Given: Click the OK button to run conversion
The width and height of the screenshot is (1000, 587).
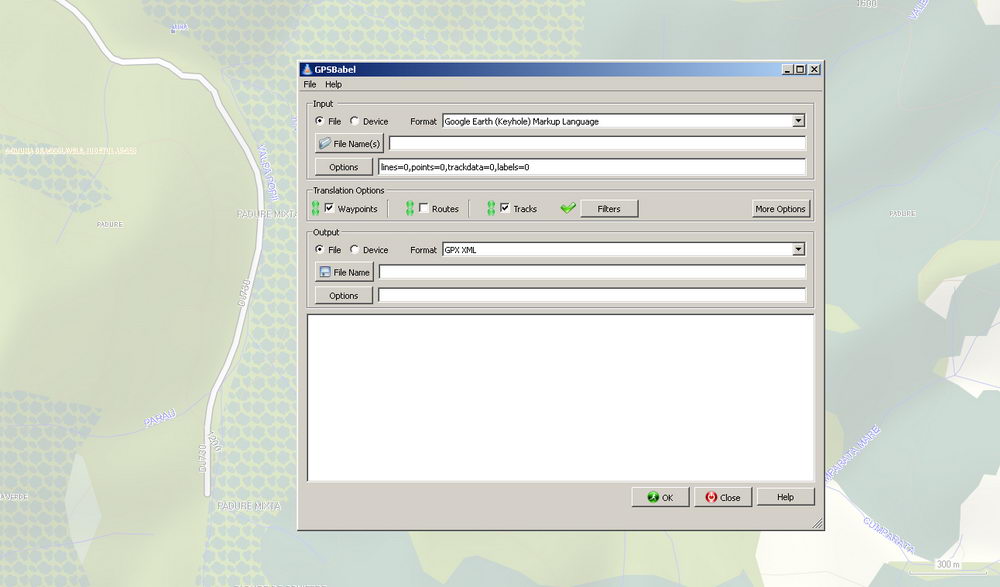Looking at the screenshot, I should click(x=660, y=497).
